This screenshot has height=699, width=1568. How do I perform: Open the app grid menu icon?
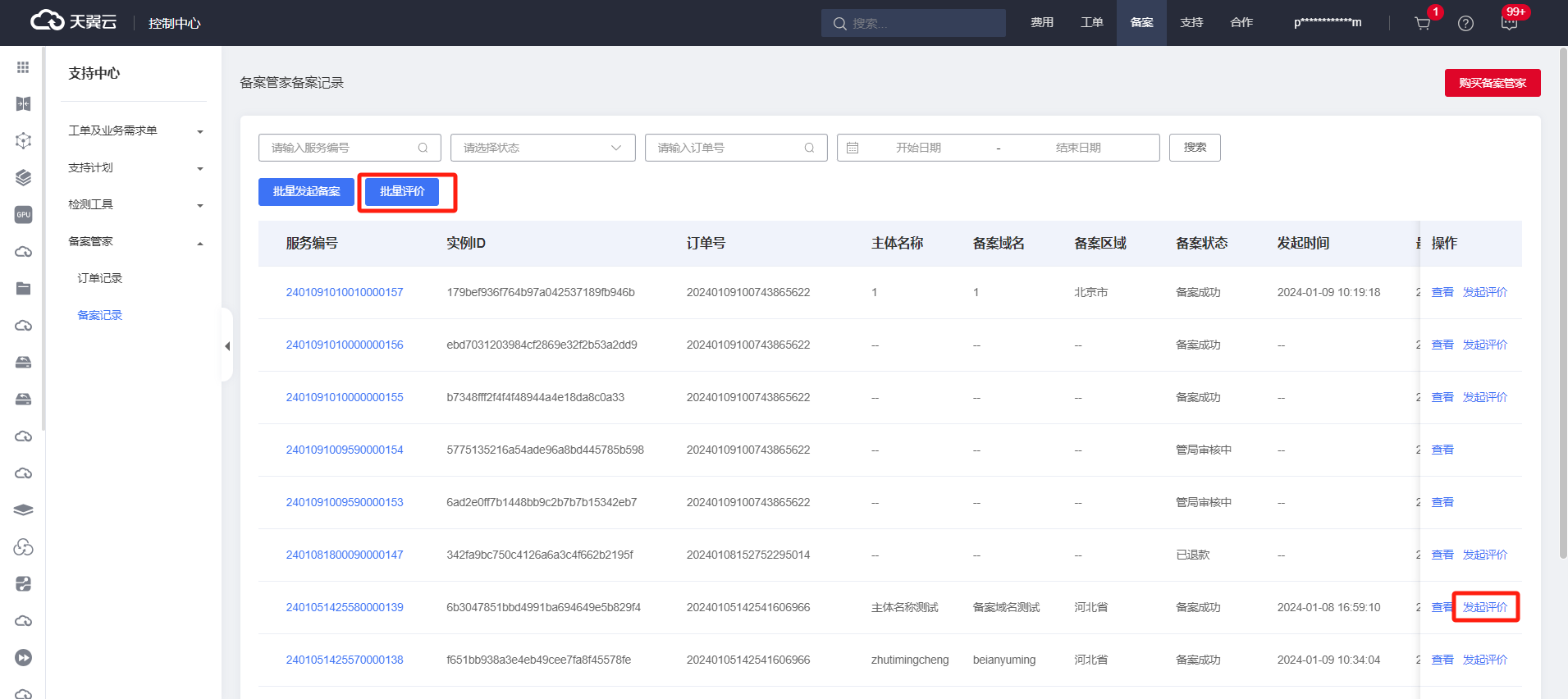pos(23,67)
